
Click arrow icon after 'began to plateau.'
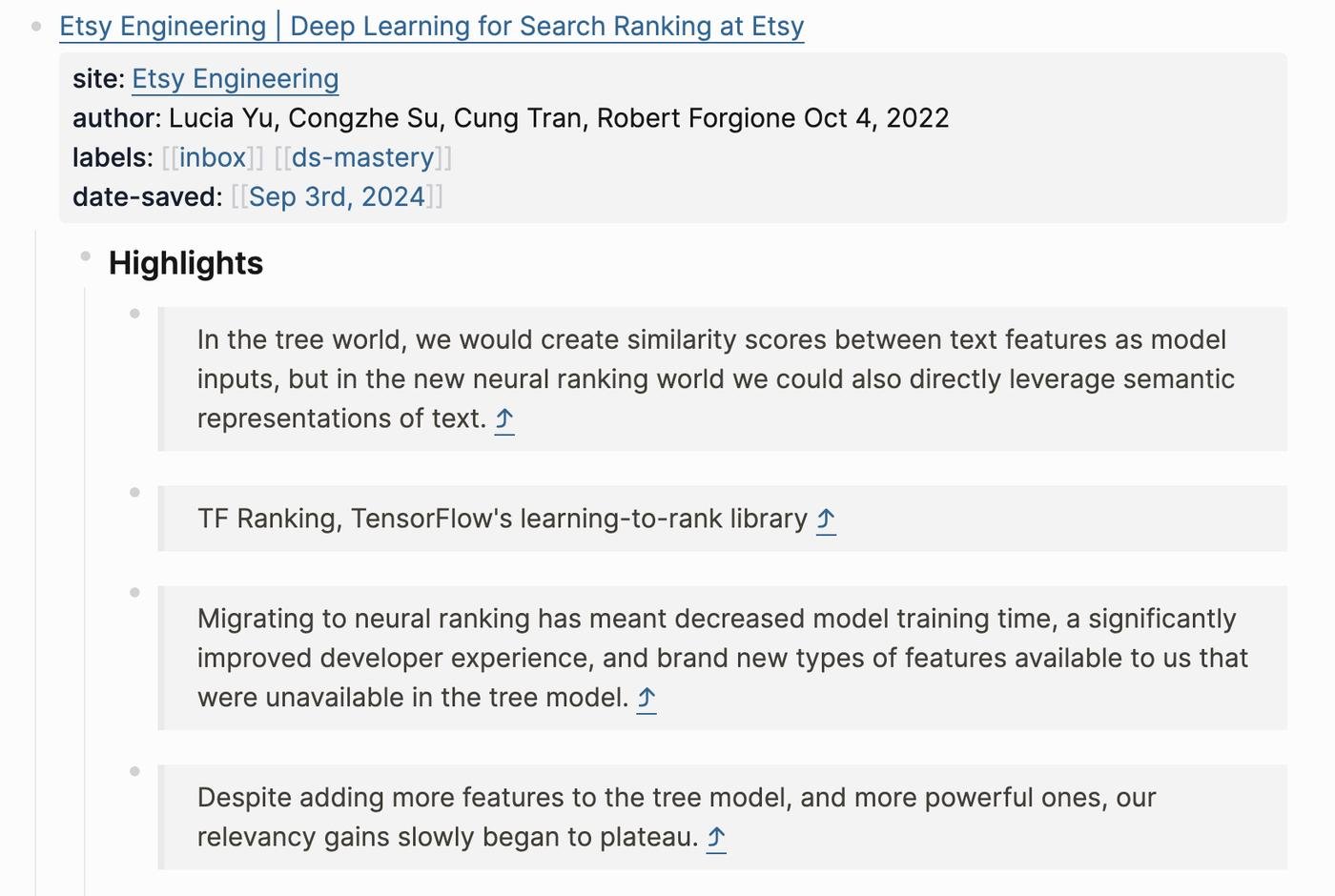click(x=716, y=838)
